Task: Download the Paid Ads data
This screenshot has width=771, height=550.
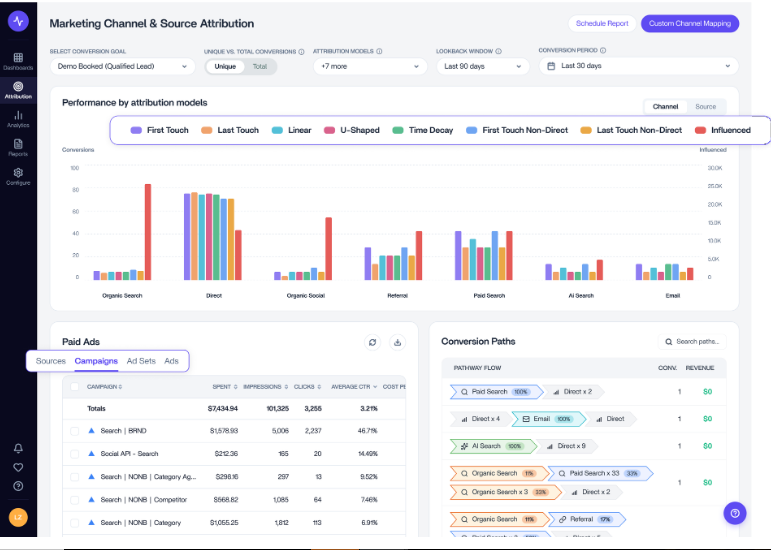Action: click(397, 342)
